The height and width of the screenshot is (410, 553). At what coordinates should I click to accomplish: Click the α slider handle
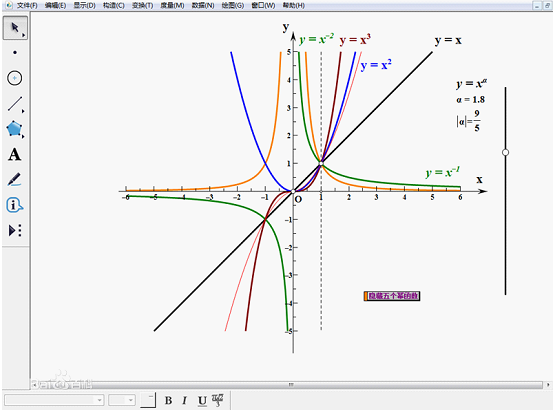point(505,152)
